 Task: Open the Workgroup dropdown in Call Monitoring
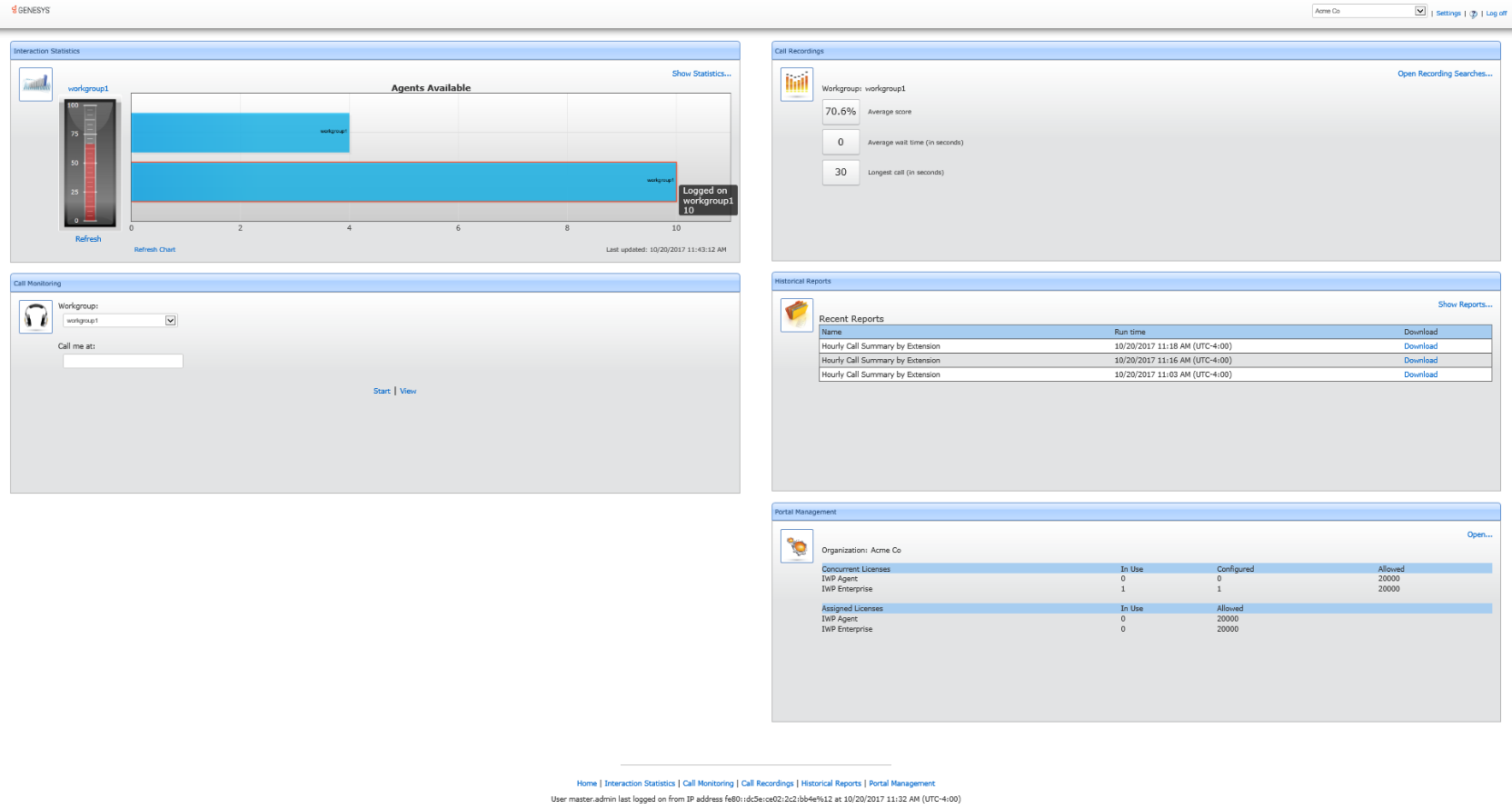tap(170, 321)
